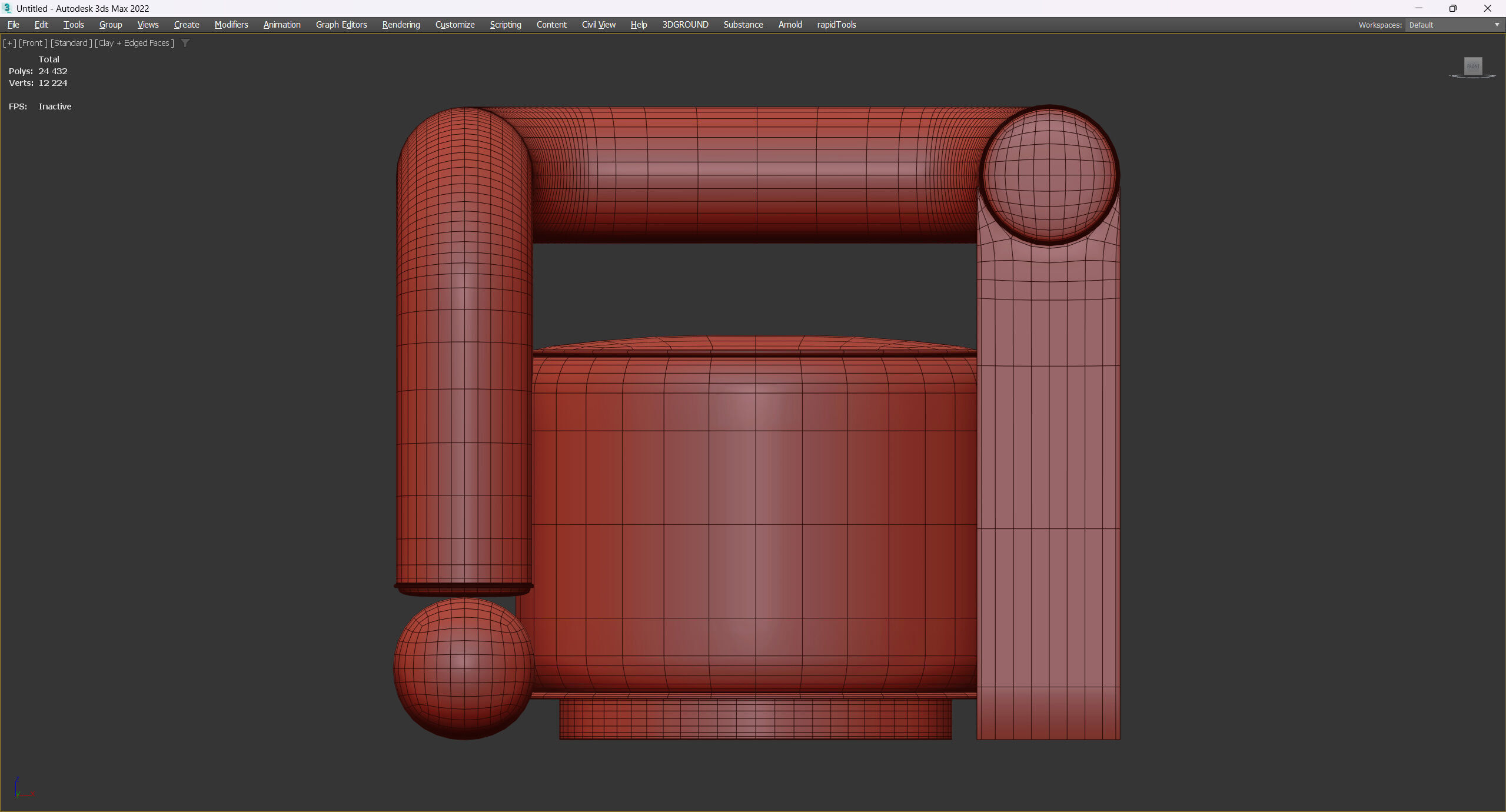Image resolution: width=1506 pixels, height=812 pixels.
Task: Open the Scripting menu
Action: pyautogui.click(x=505, y=25)
